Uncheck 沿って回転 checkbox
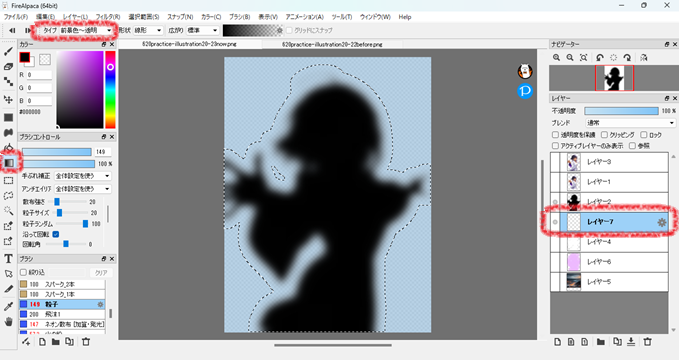The image size is (679, 360). click(55, 234)
